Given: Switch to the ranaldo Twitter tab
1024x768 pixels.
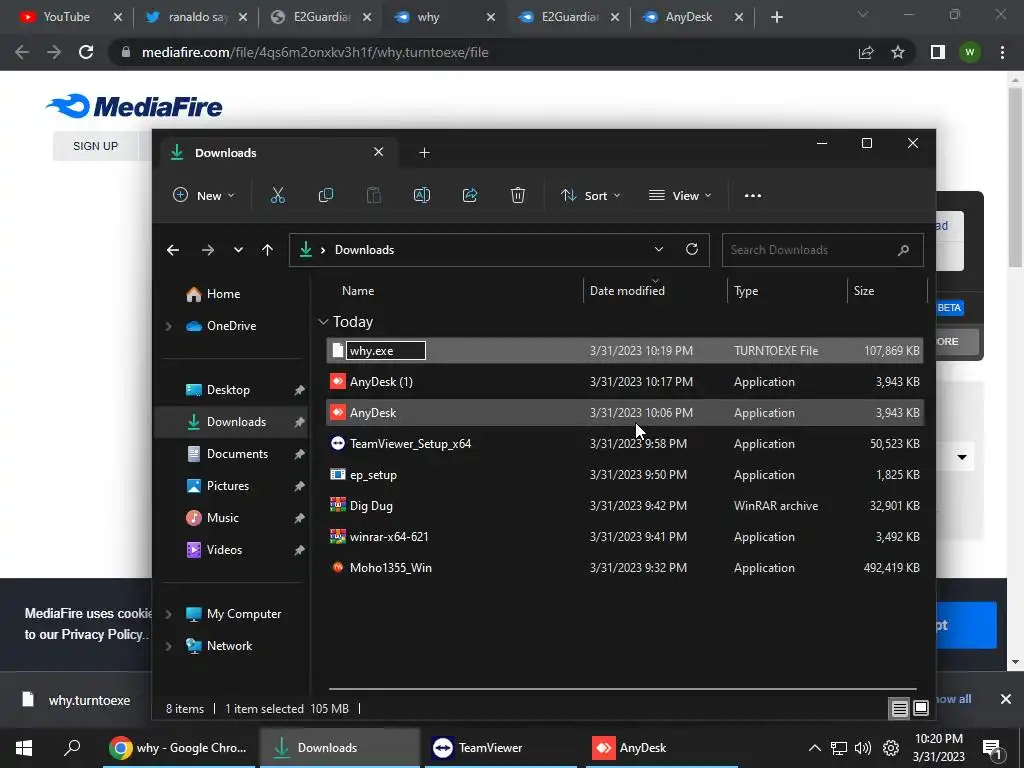Looking at the screenshot, I should tap(198, 17).
